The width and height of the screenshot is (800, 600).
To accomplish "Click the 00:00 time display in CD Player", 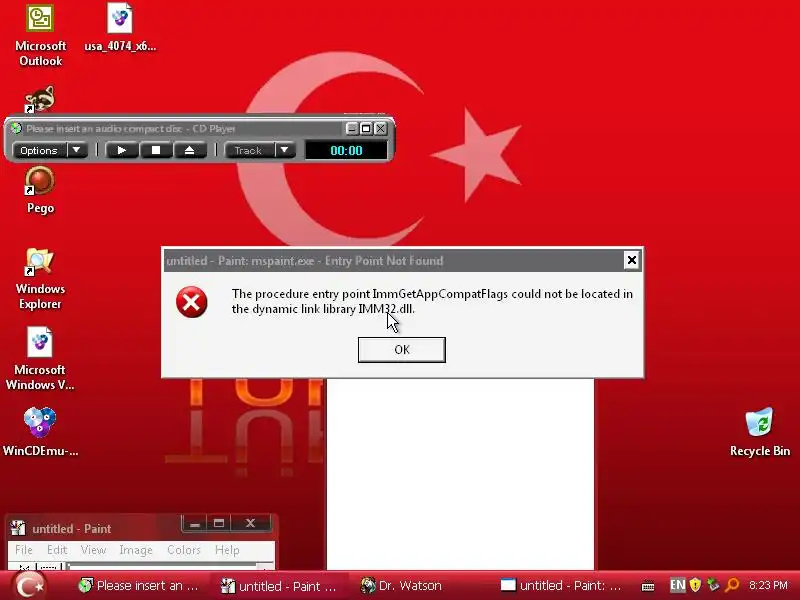I will 346,151.
